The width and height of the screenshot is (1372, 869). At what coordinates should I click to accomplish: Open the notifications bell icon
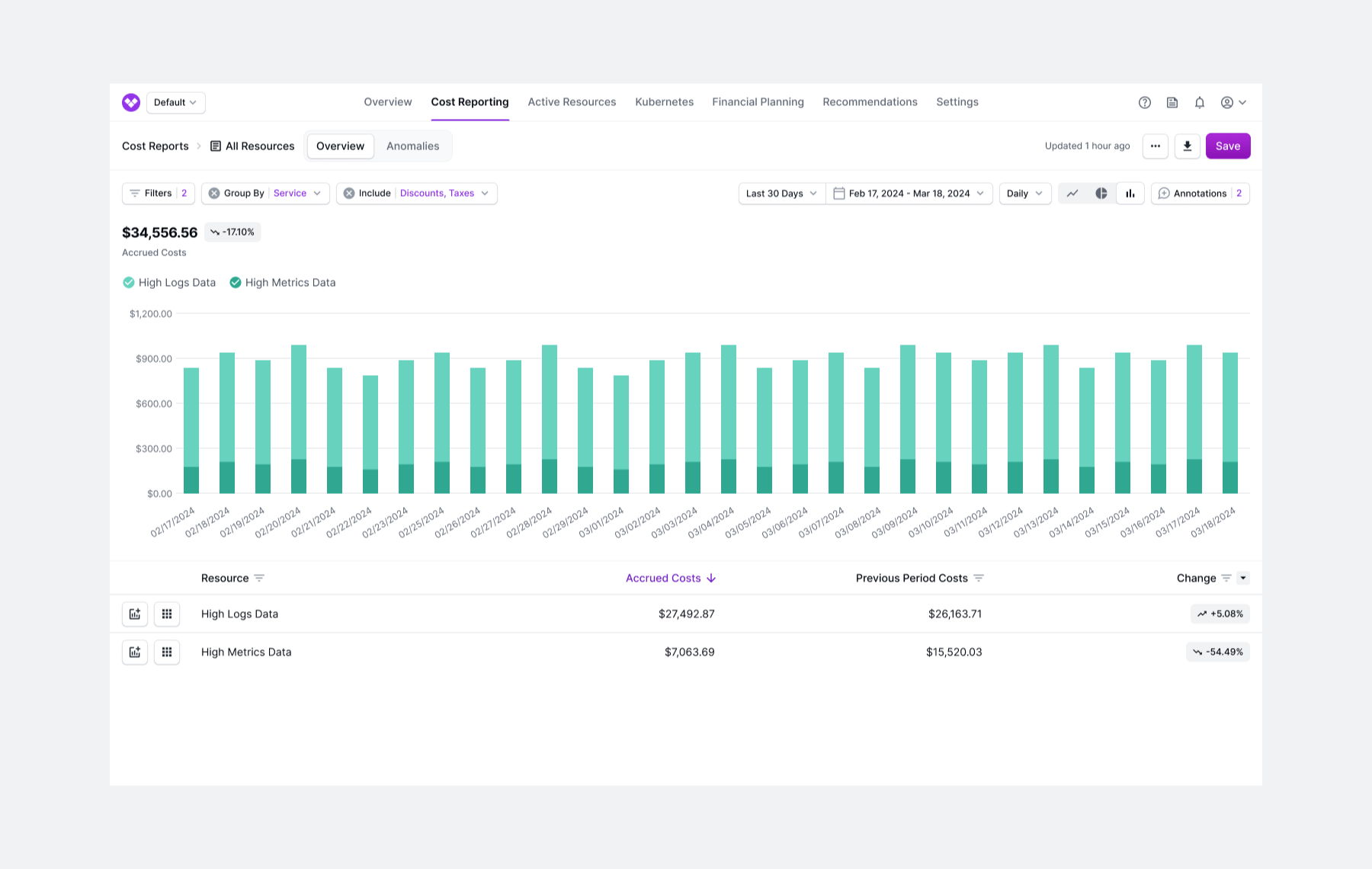point(1199,102)
